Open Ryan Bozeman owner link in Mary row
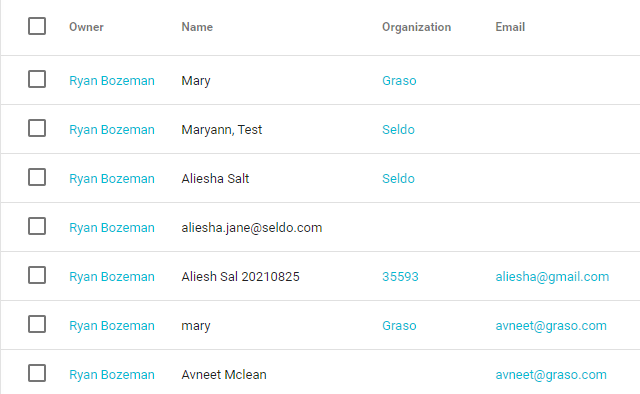 112,80
